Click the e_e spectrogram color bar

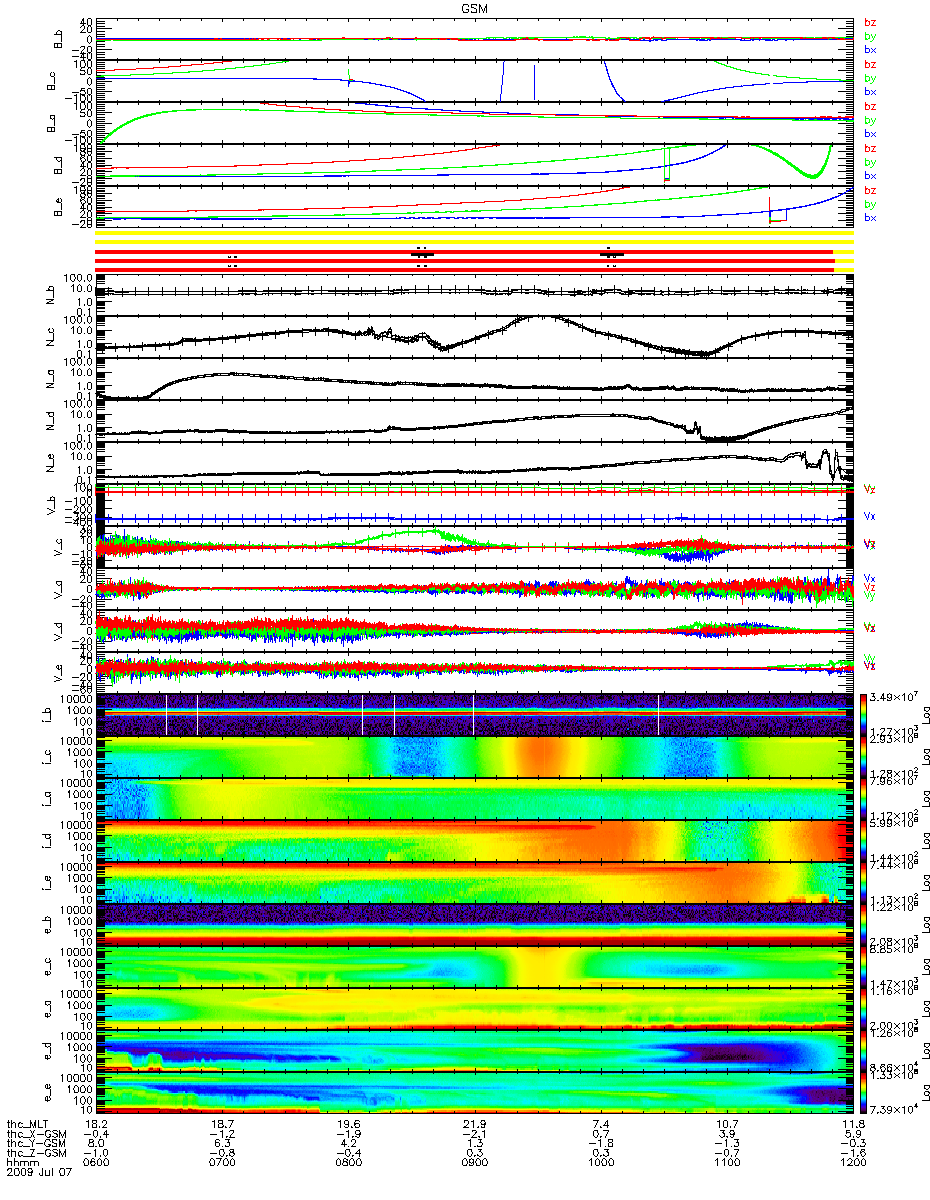(866, 1092)
